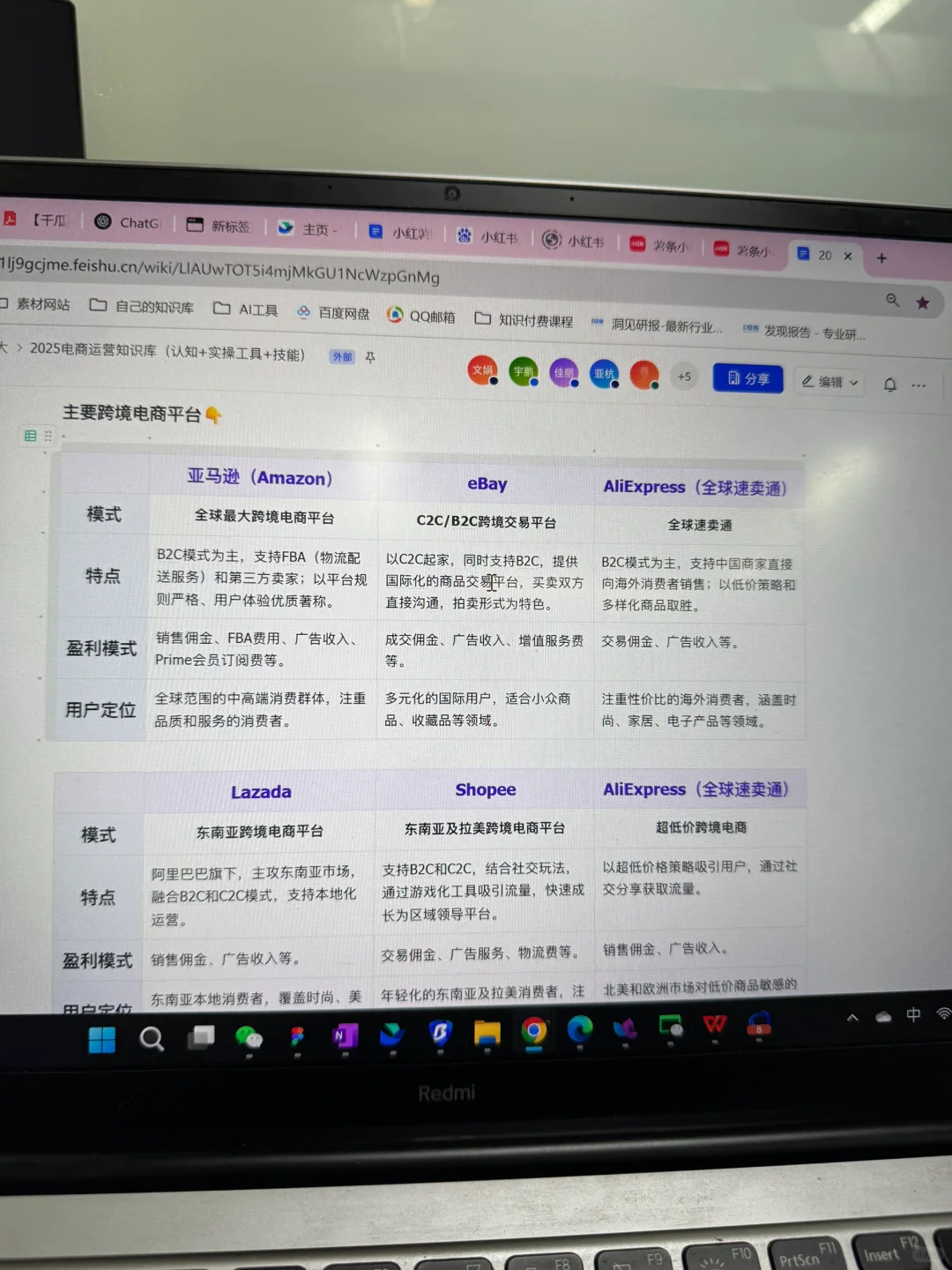Bookmark this page with the star icon
952x1270 pixels.
923,303
